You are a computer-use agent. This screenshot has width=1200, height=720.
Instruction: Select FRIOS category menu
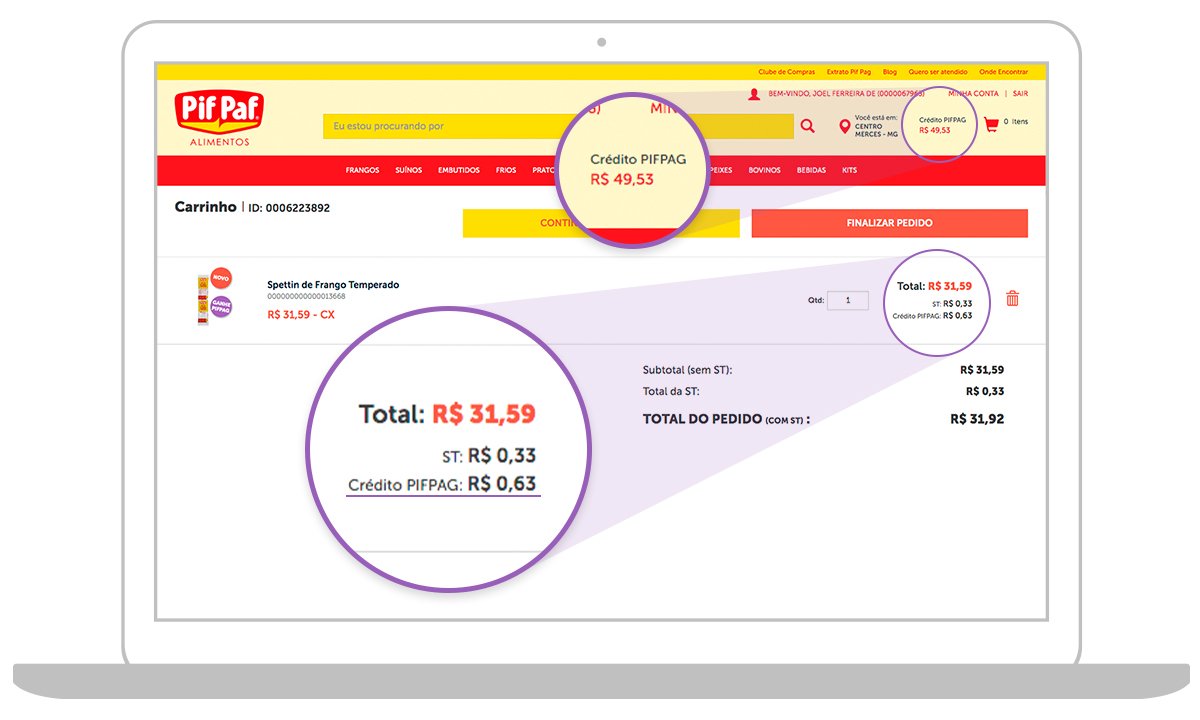coord(506,171)
